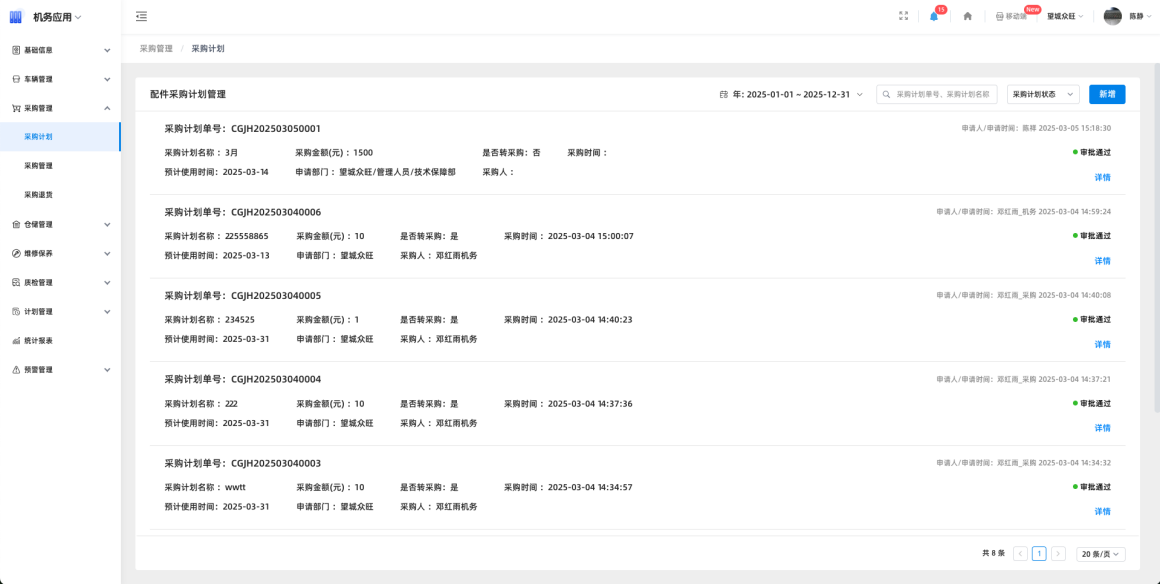
Task: Open the 采购计划状态 status dropdown
Action: pos(1043,94)
